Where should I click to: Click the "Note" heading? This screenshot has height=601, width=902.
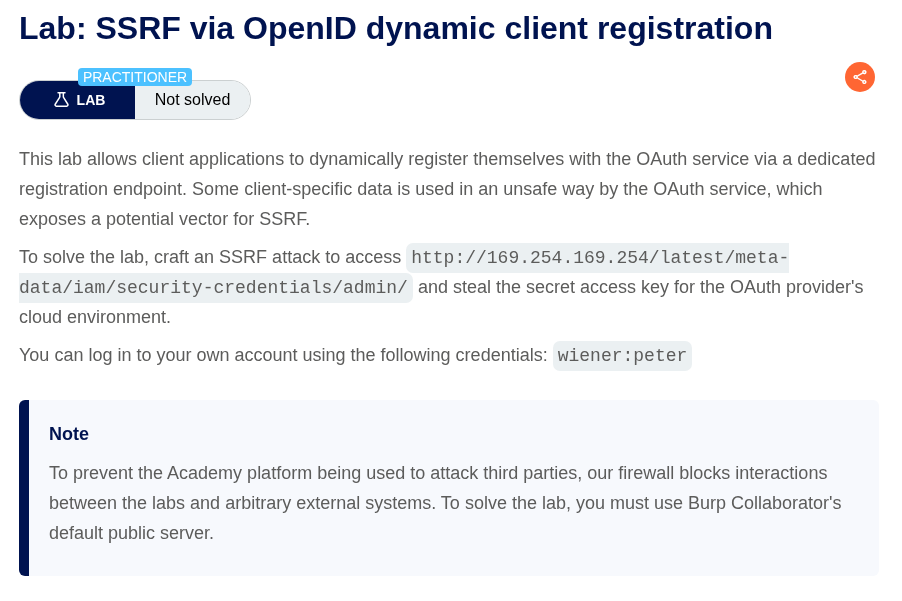coord(69,434)
